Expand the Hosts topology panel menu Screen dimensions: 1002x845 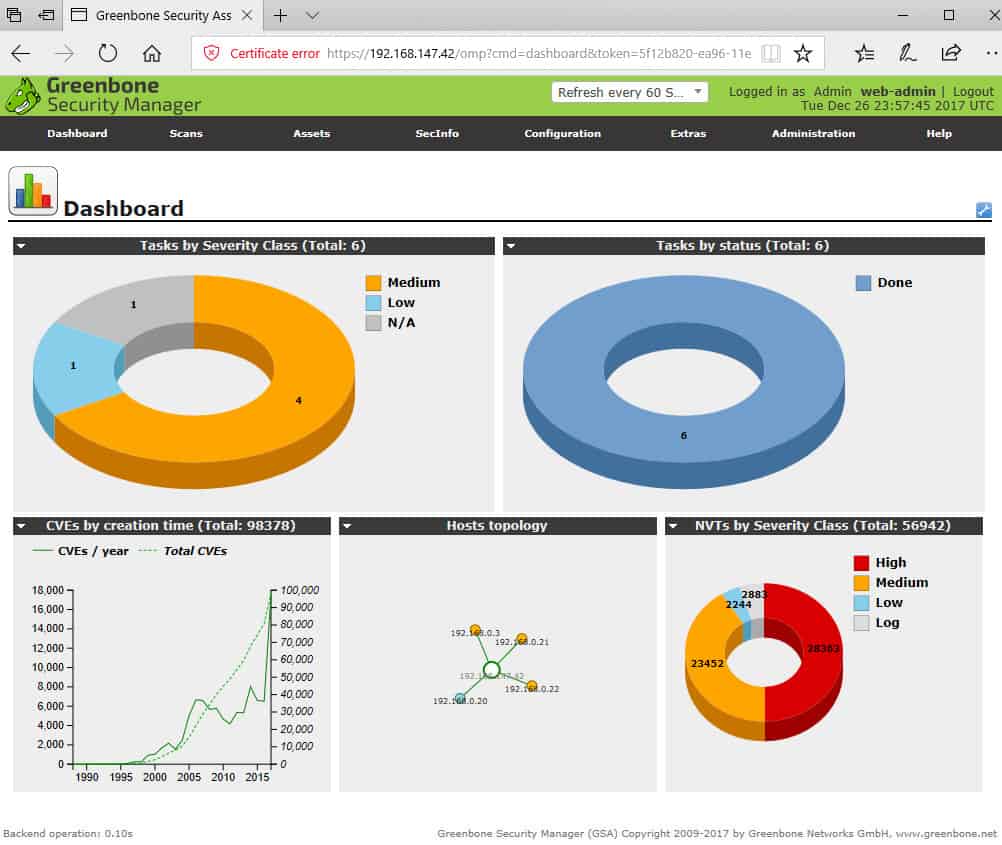click(346, 525)
